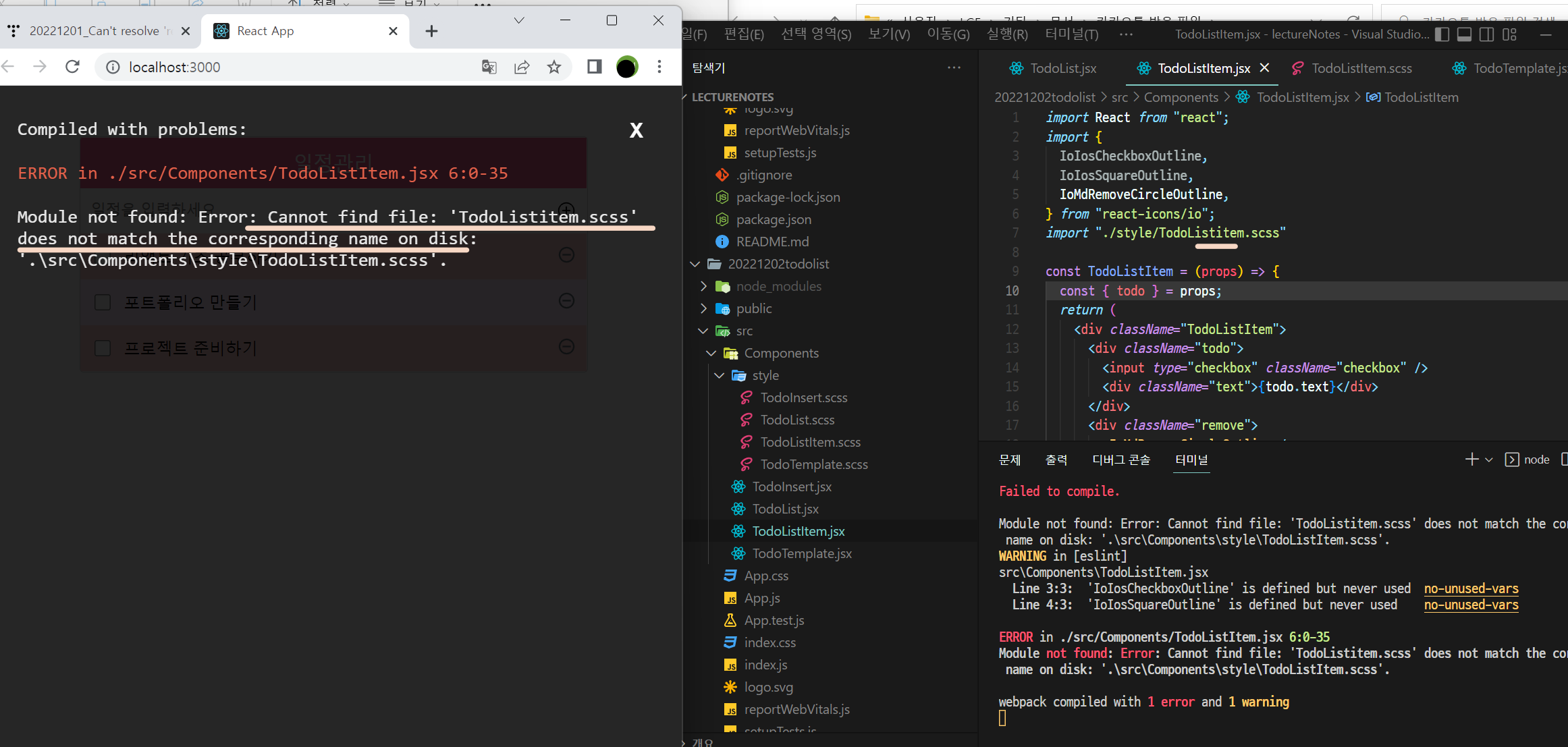The height and width of the screenshot is (747, 1568).
Task: Open explorer panel more actions ellipsis
Action: [x=954, y=67]
